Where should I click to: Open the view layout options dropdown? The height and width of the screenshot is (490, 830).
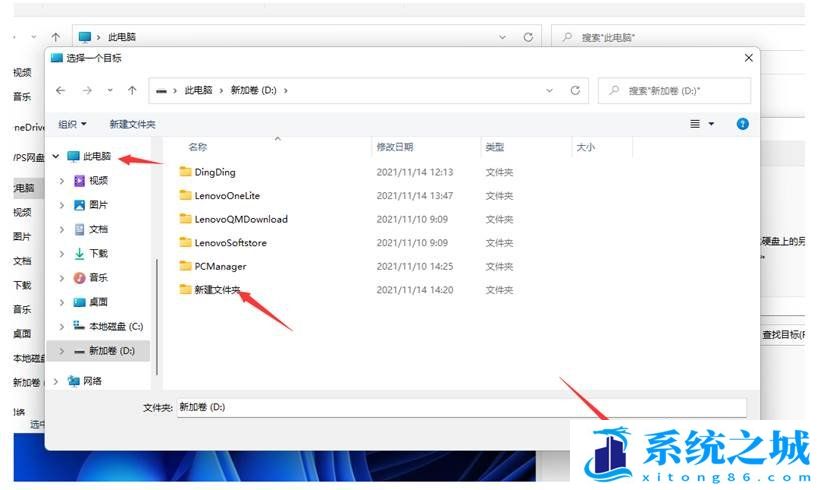click(x=702, y=124)
